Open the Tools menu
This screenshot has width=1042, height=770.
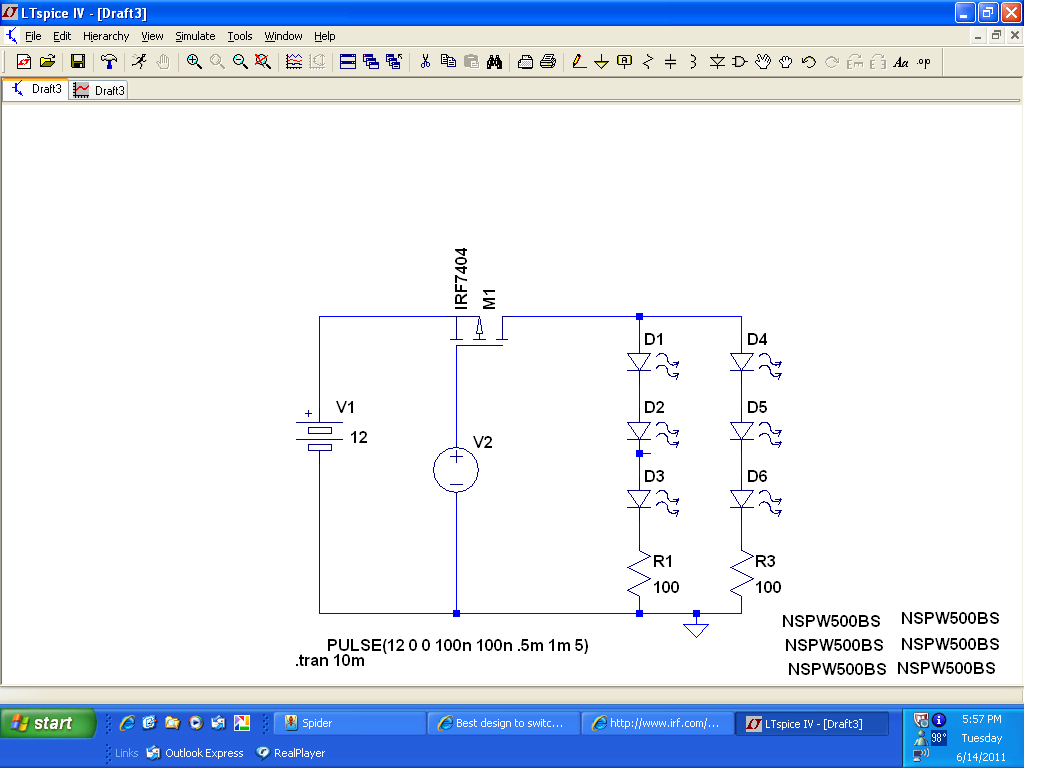pyautogui.click(x=240, y=36)
